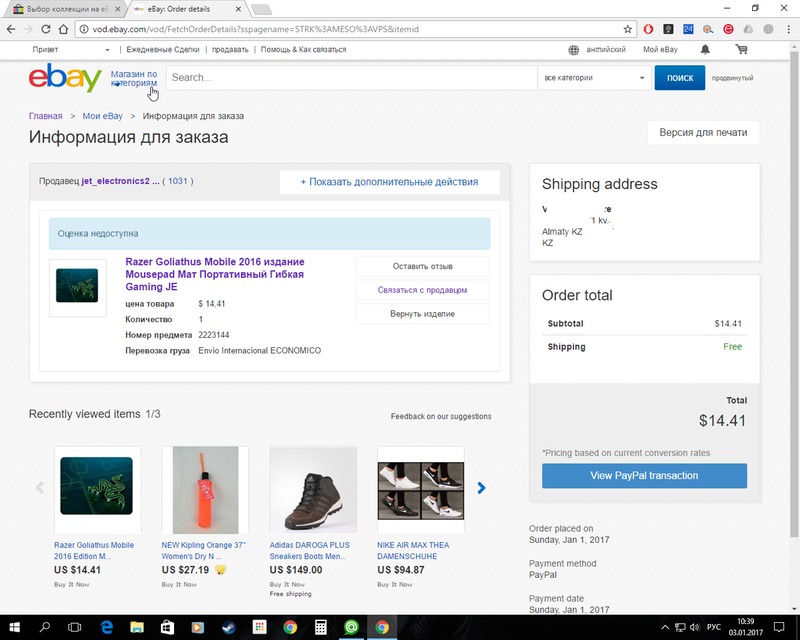Open the Razer Goliathus order item title
This screenshot has width=800, height=640.
215,274
